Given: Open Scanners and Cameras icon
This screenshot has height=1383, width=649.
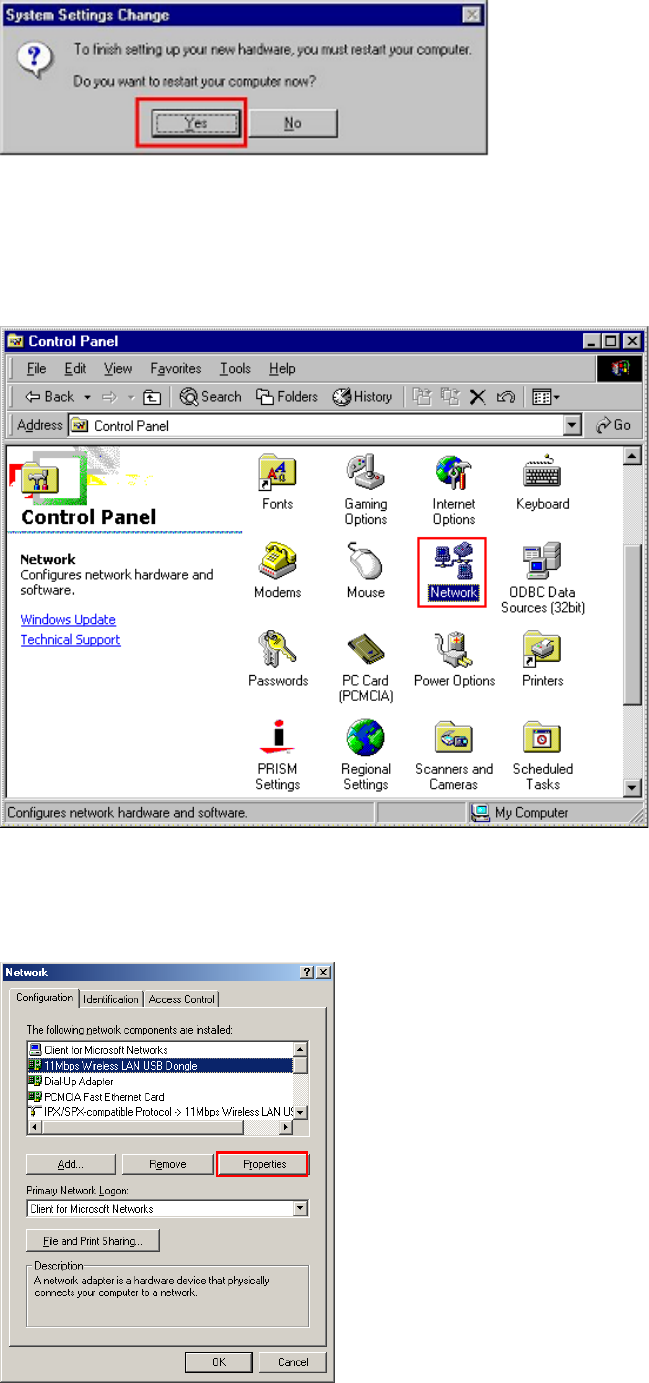Looking at the screenshot, I should [454, 755].
